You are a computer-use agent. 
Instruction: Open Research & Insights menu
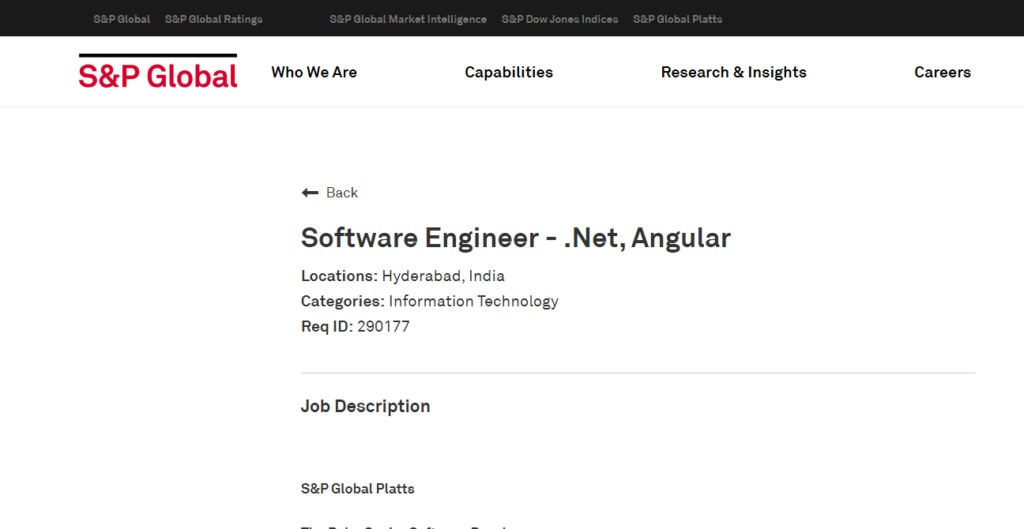click(733, 72)
